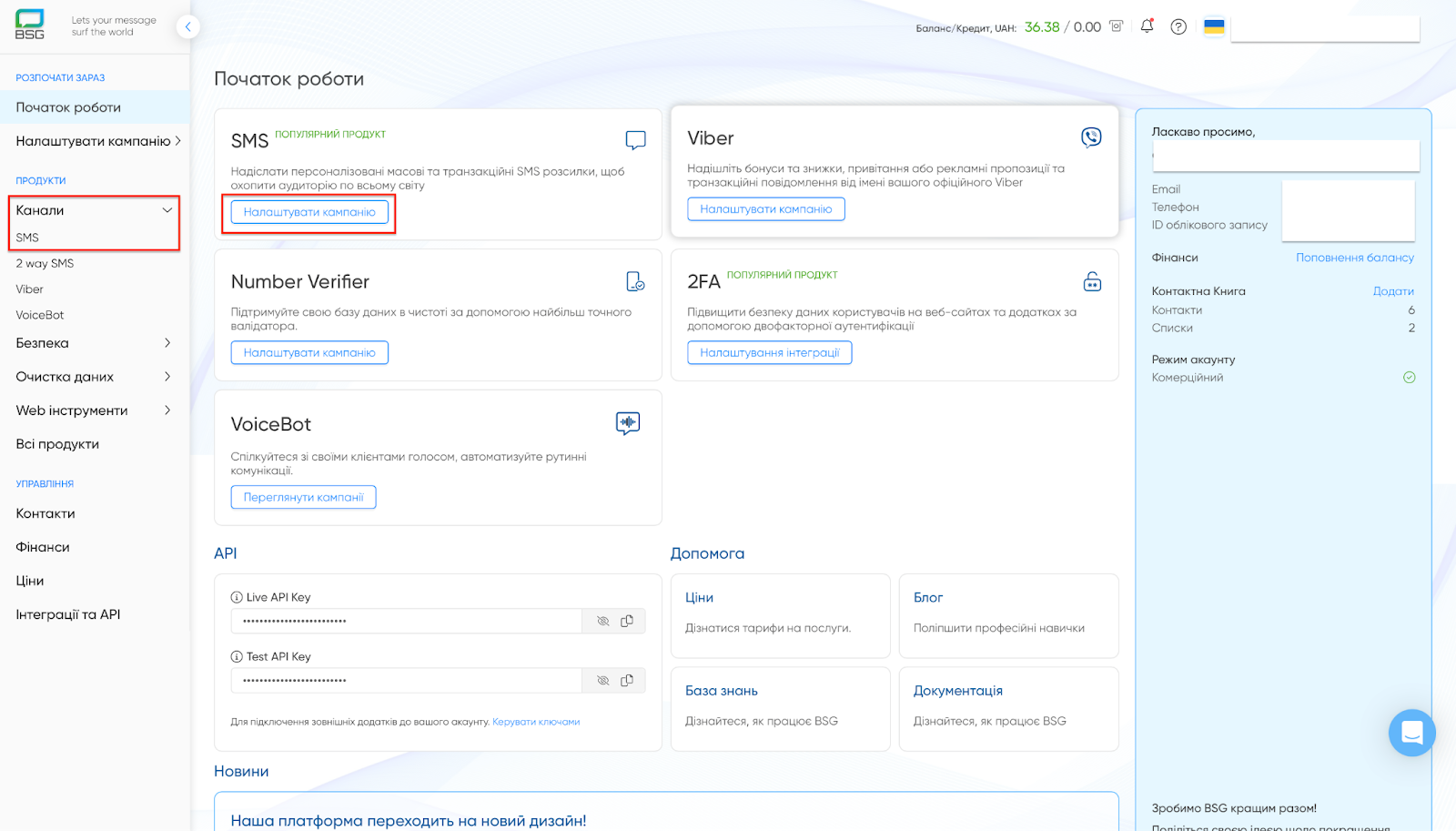The image size is (1456, 831).
Task: Collapse the Канали section
Action: pos(167,210)
